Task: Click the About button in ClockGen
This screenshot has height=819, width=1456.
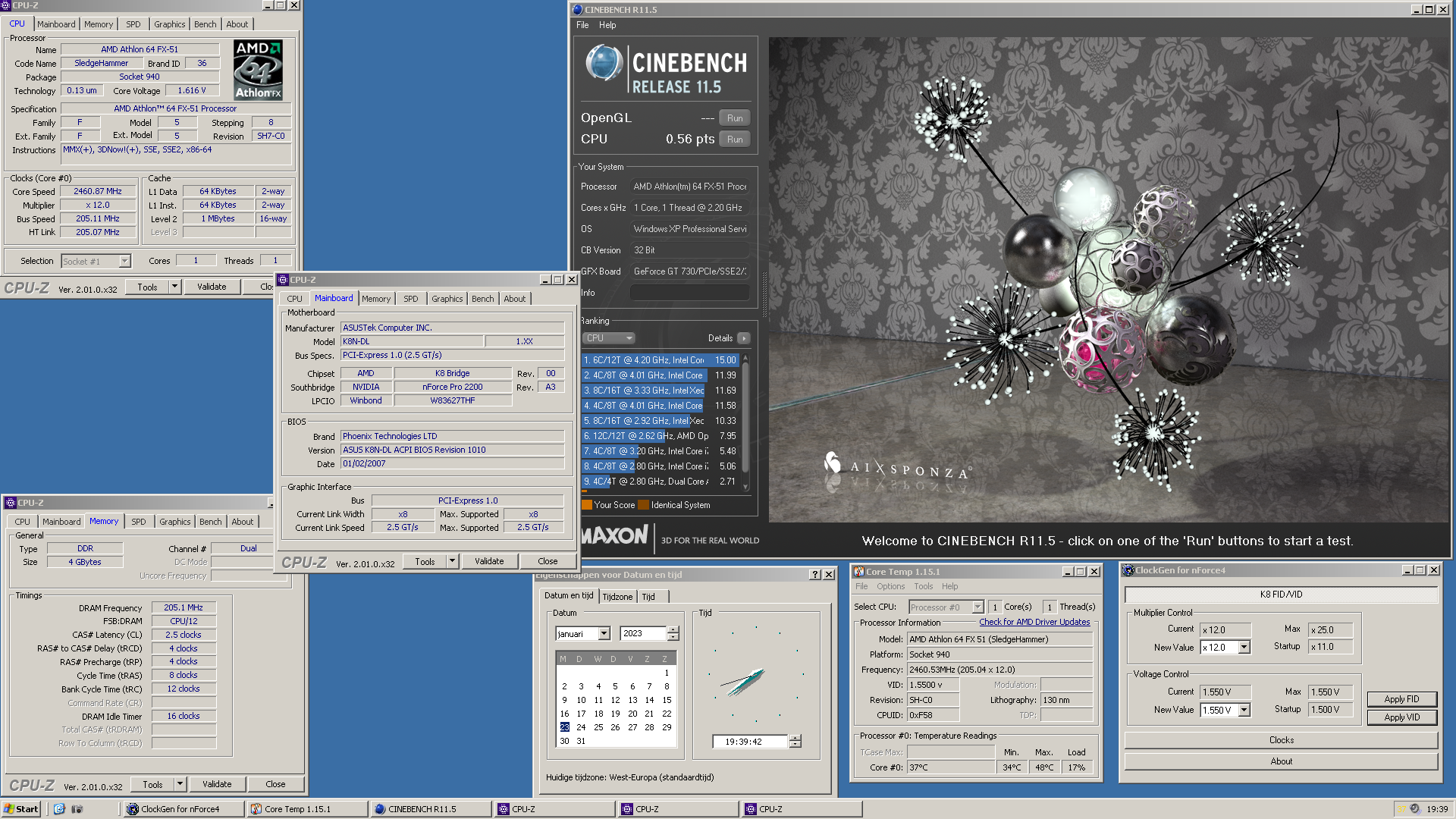Action: [1282, 761]
